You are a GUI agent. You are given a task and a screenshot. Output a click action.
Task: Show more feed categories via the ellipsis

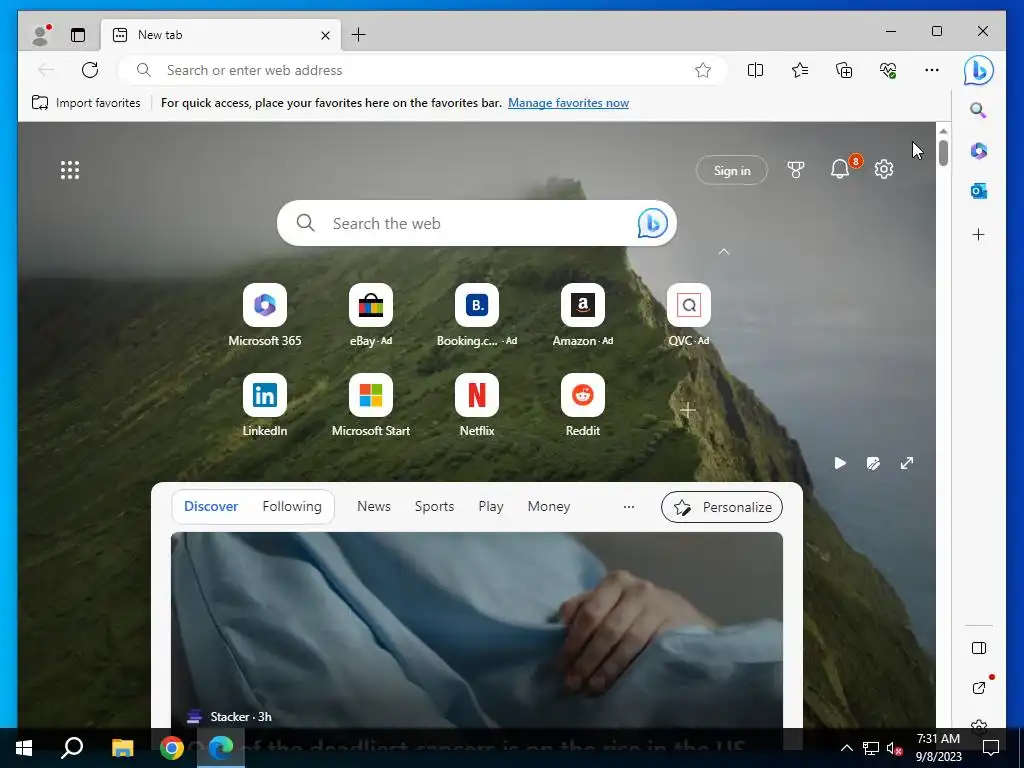(x=628, y=507)
